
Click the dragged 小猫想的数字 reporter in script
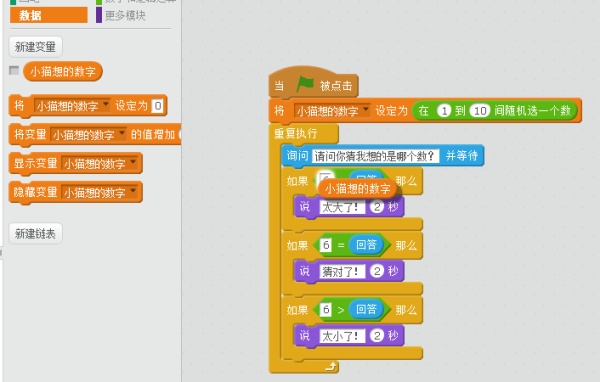click(357, 188)
